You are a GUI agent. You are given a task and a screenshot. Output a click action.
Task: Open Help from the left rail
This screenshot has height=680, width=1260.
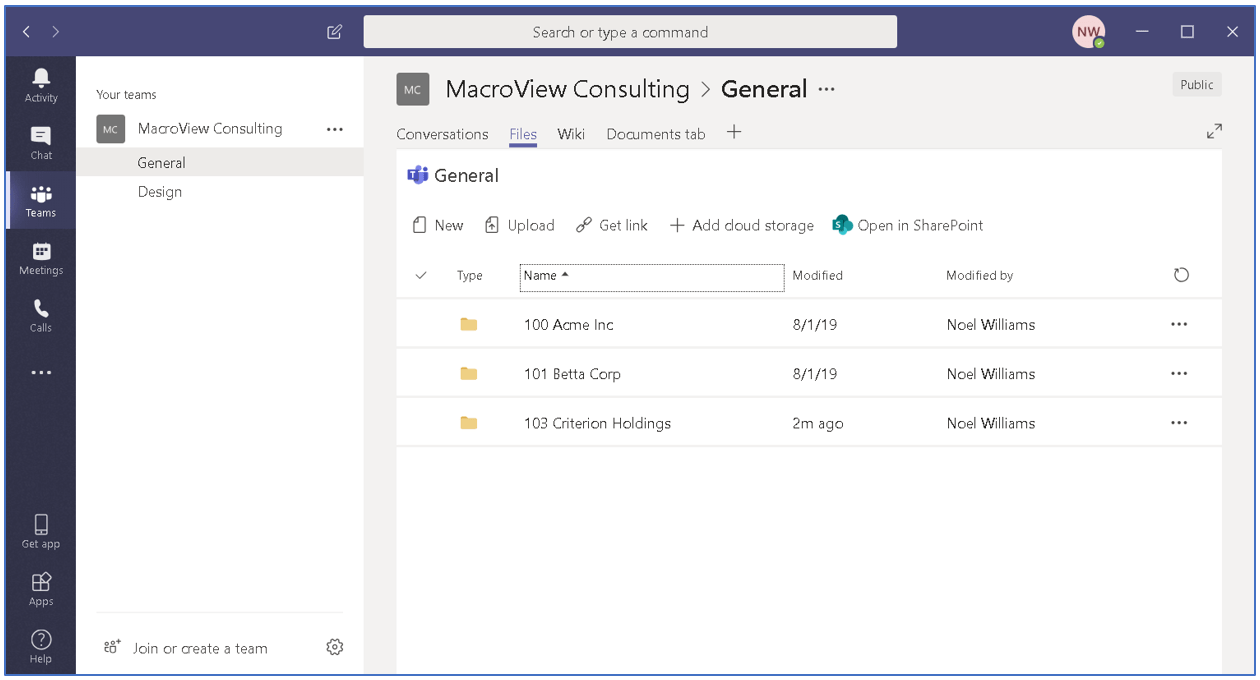coord(40,646)
